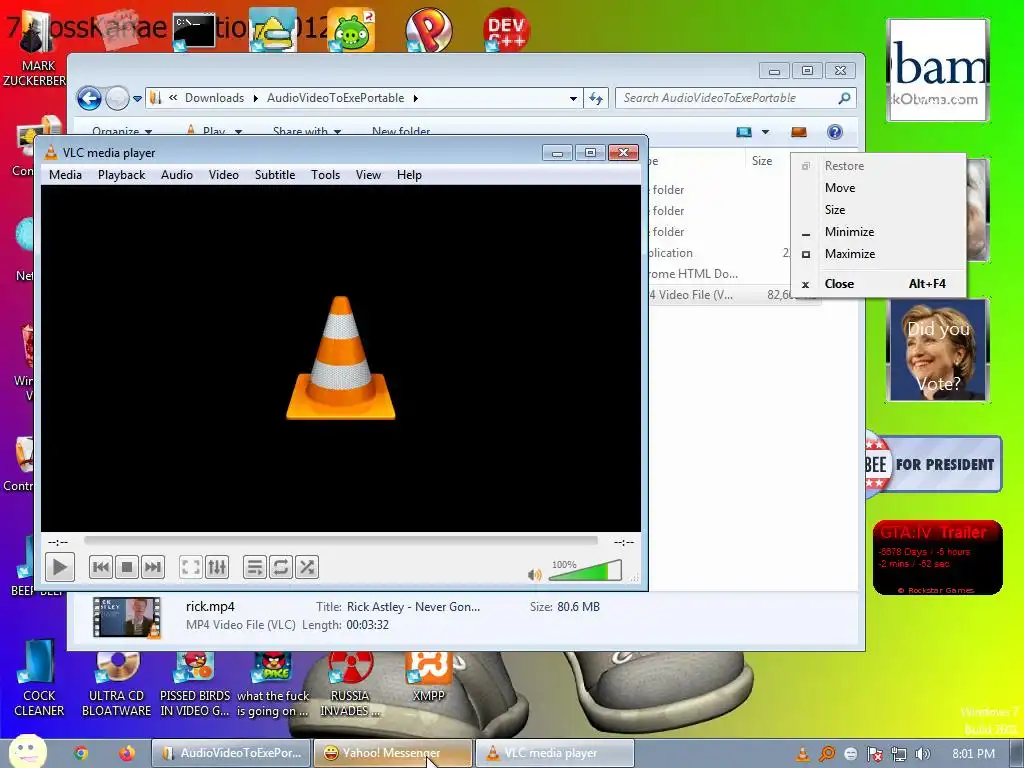The image size is (1024, 768).
Task: Expand the arrow after AudioVideoToExePortable in path
Action: (x=415, y=99)
